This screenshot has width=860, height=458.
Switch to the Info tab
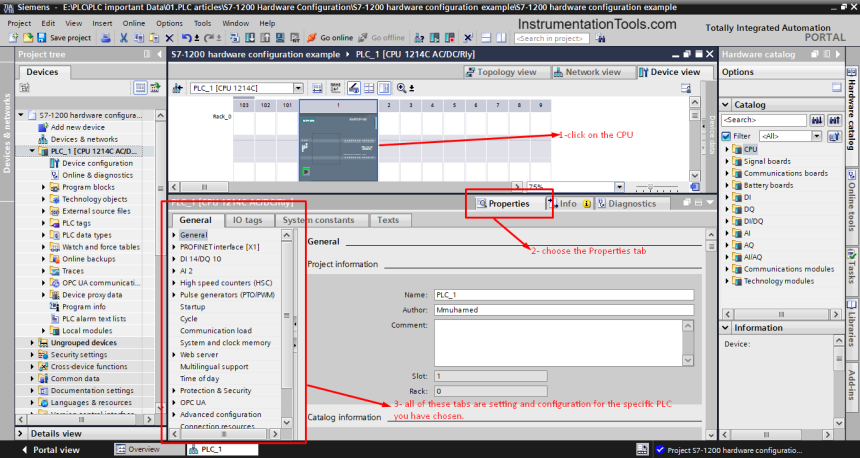(568, 203)
